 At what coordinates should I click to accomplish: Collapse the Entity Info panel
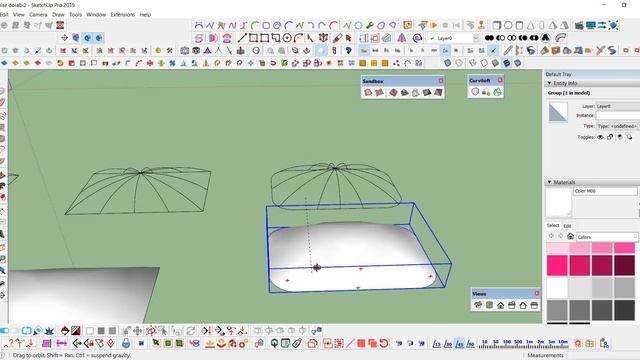(549, 83)
